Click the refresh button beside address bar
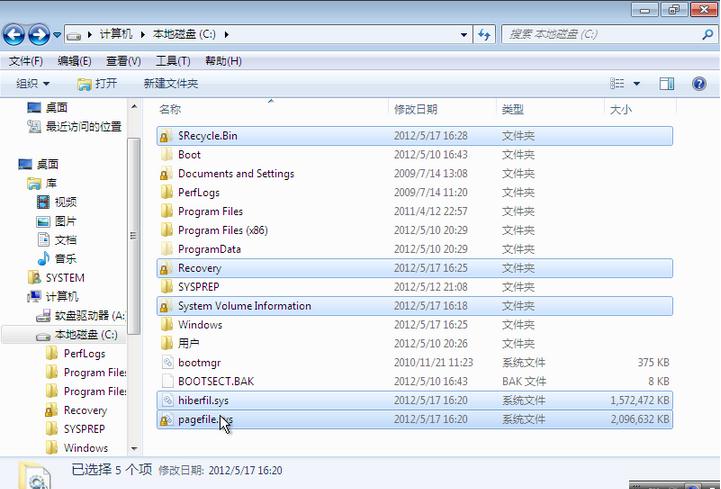The width and height of the screenshot is (721, 489). (x=484, y=35)
